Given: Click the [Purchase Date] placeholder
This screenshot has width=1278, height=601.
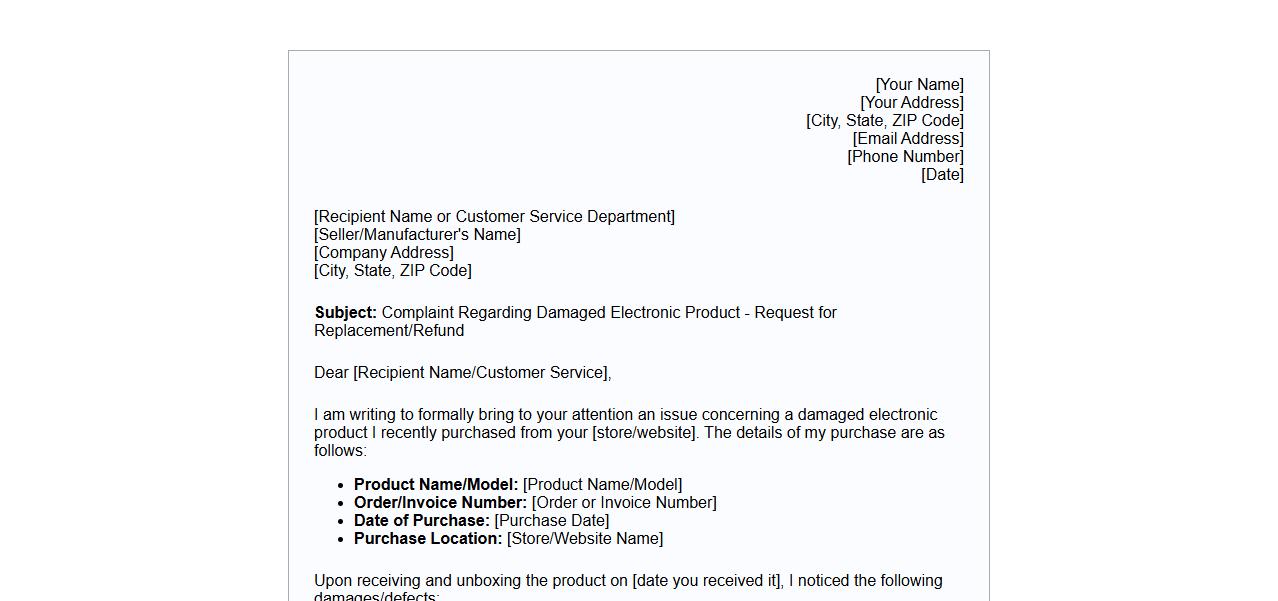Looking at the screenshot, I should click(551, 521).
